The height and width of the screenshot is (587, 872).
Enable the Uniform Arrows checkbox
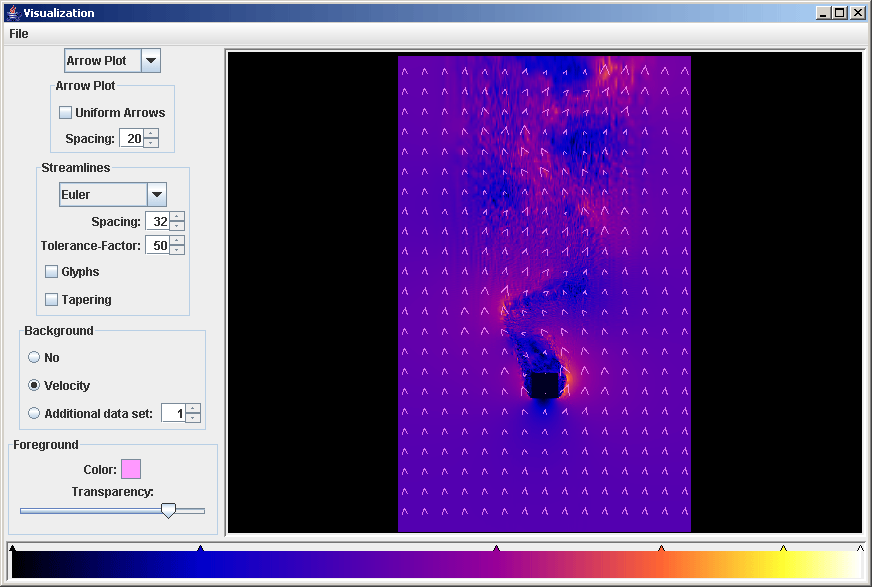[66, 113]
